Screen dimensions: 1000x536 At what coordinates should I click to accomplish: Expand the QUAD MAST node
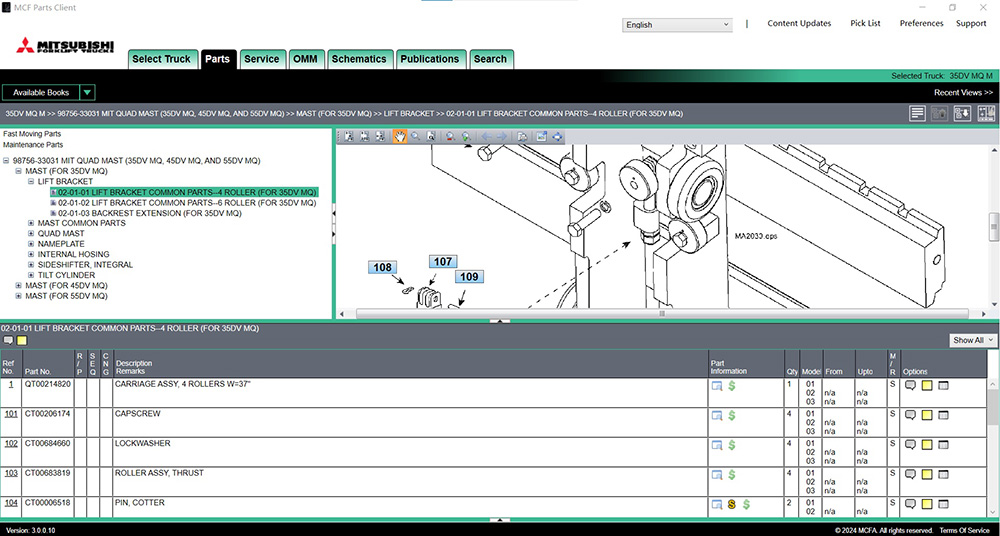tap(31, 234)
